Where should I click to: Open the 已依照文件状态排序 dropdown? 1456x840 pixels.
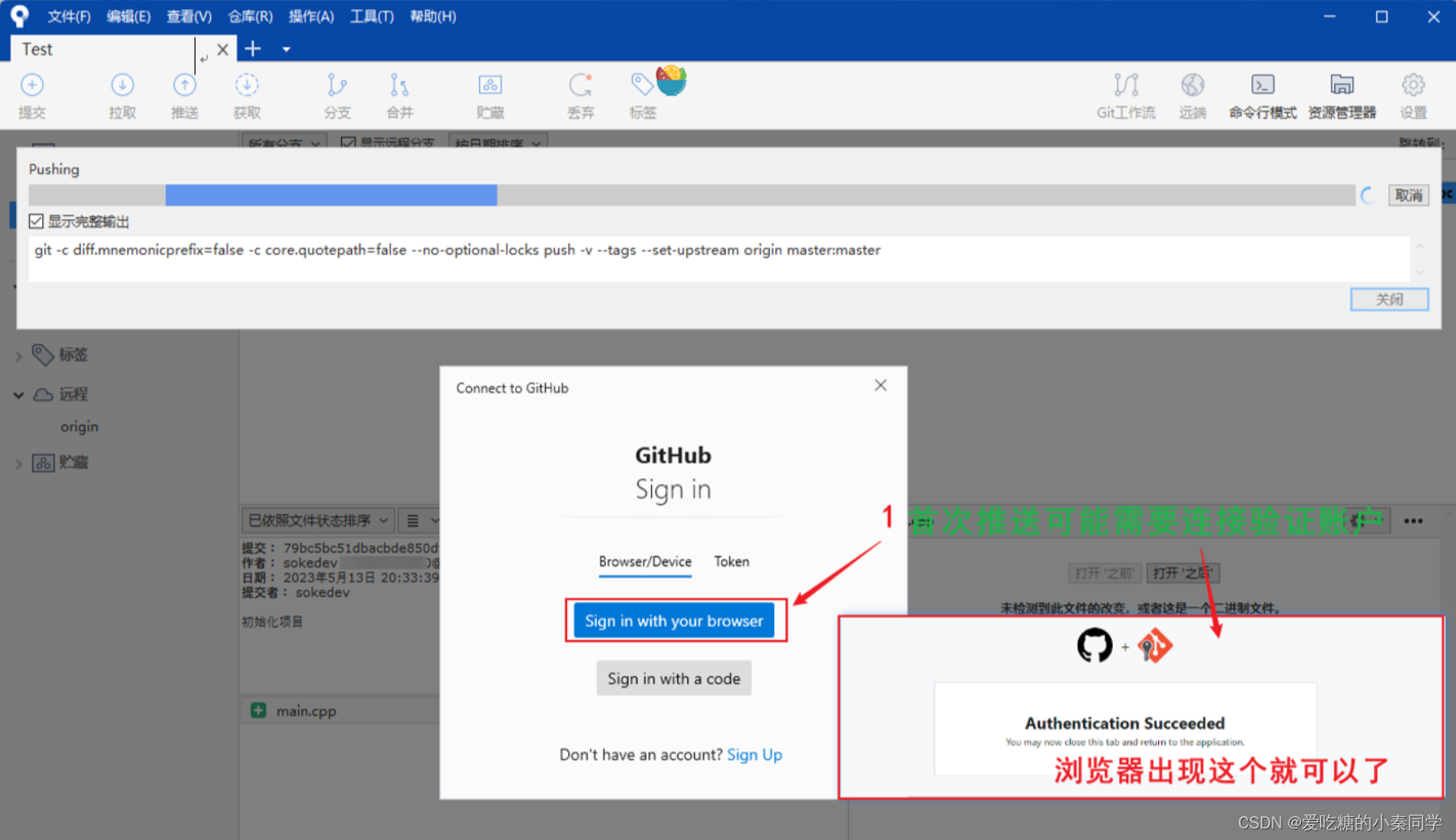[x=317, y=521]
